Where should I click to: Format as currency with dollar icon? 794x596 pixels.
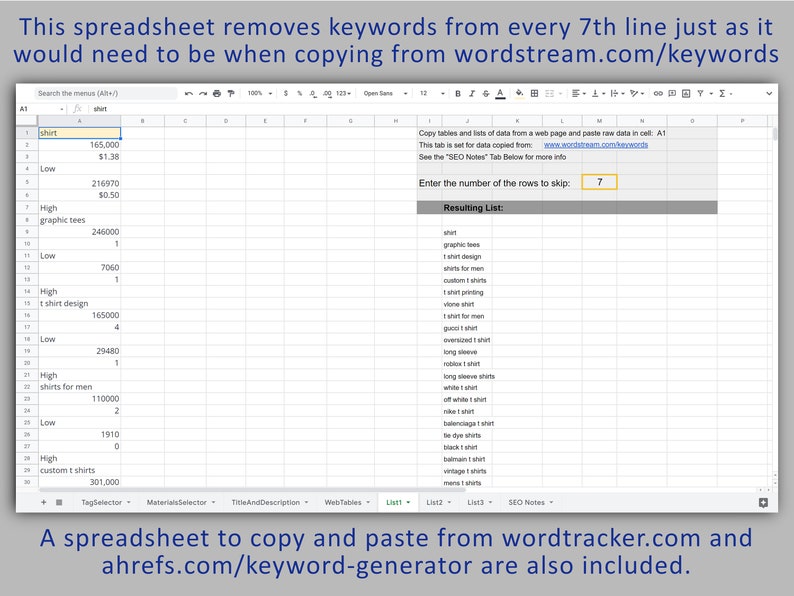coord(286,93)
